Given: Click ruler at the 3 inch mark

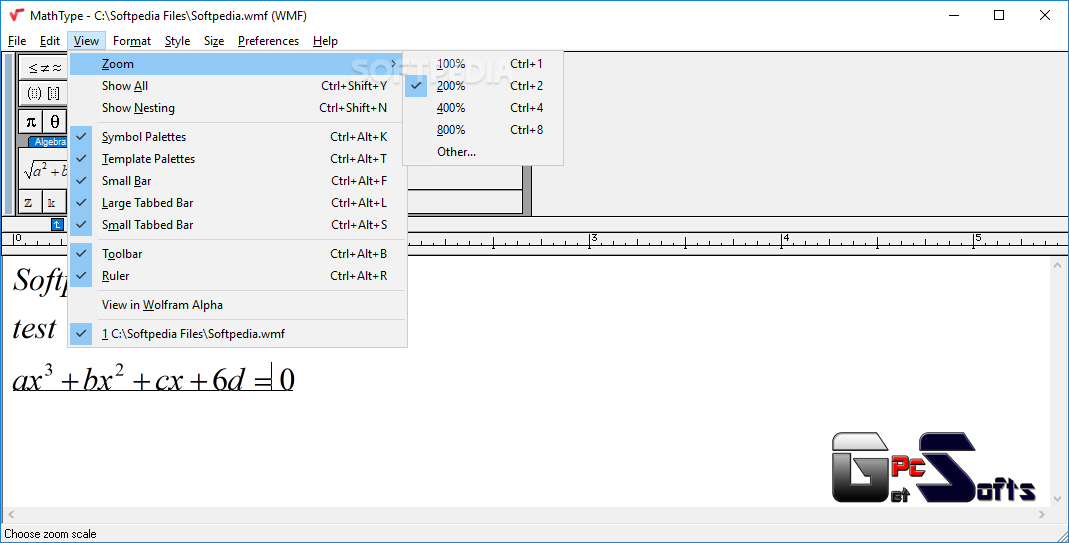Looking at the screenshot, I should (x=590, y=241).
